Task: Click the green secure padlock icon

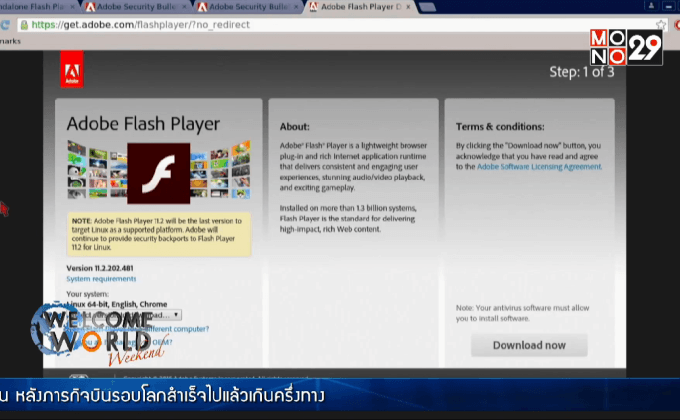Action: coord(24,25)
